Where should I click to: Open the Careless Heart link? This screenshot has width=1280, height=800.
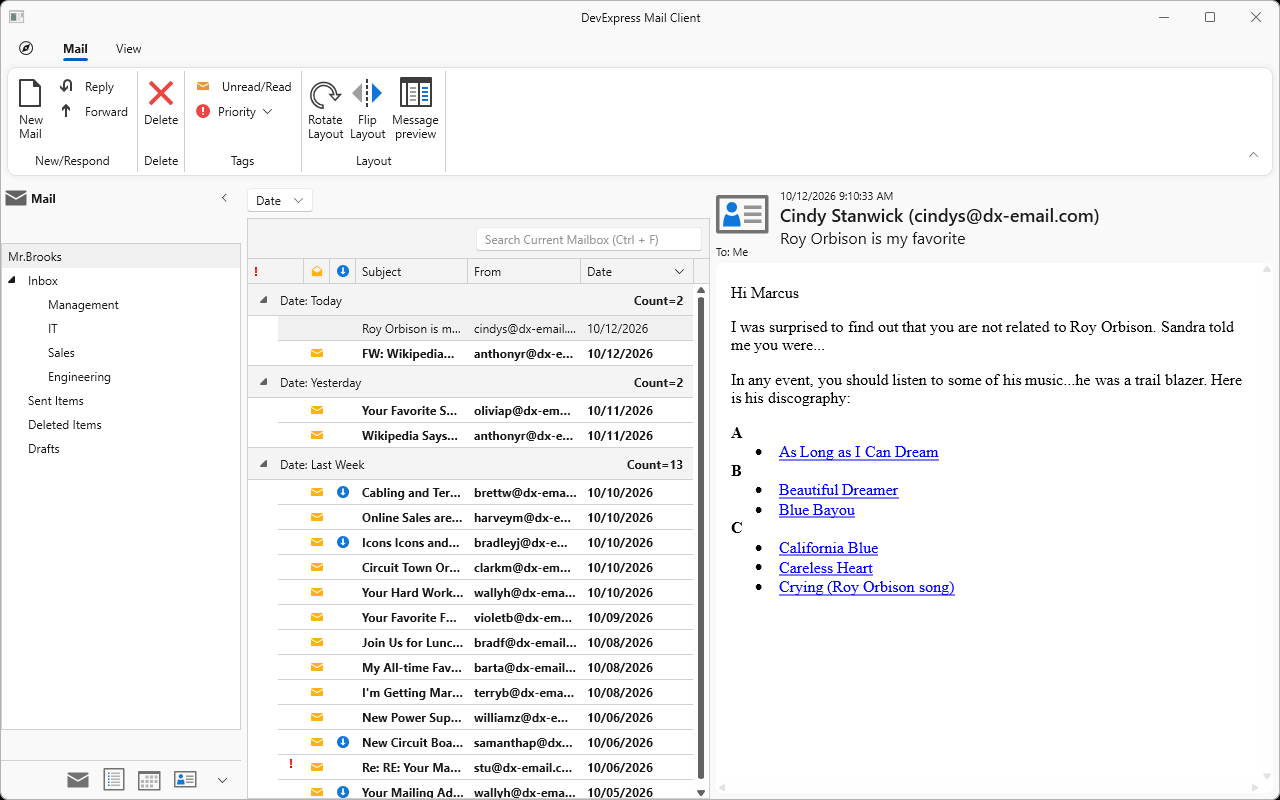pyautogui.click(x=826, y=568)
